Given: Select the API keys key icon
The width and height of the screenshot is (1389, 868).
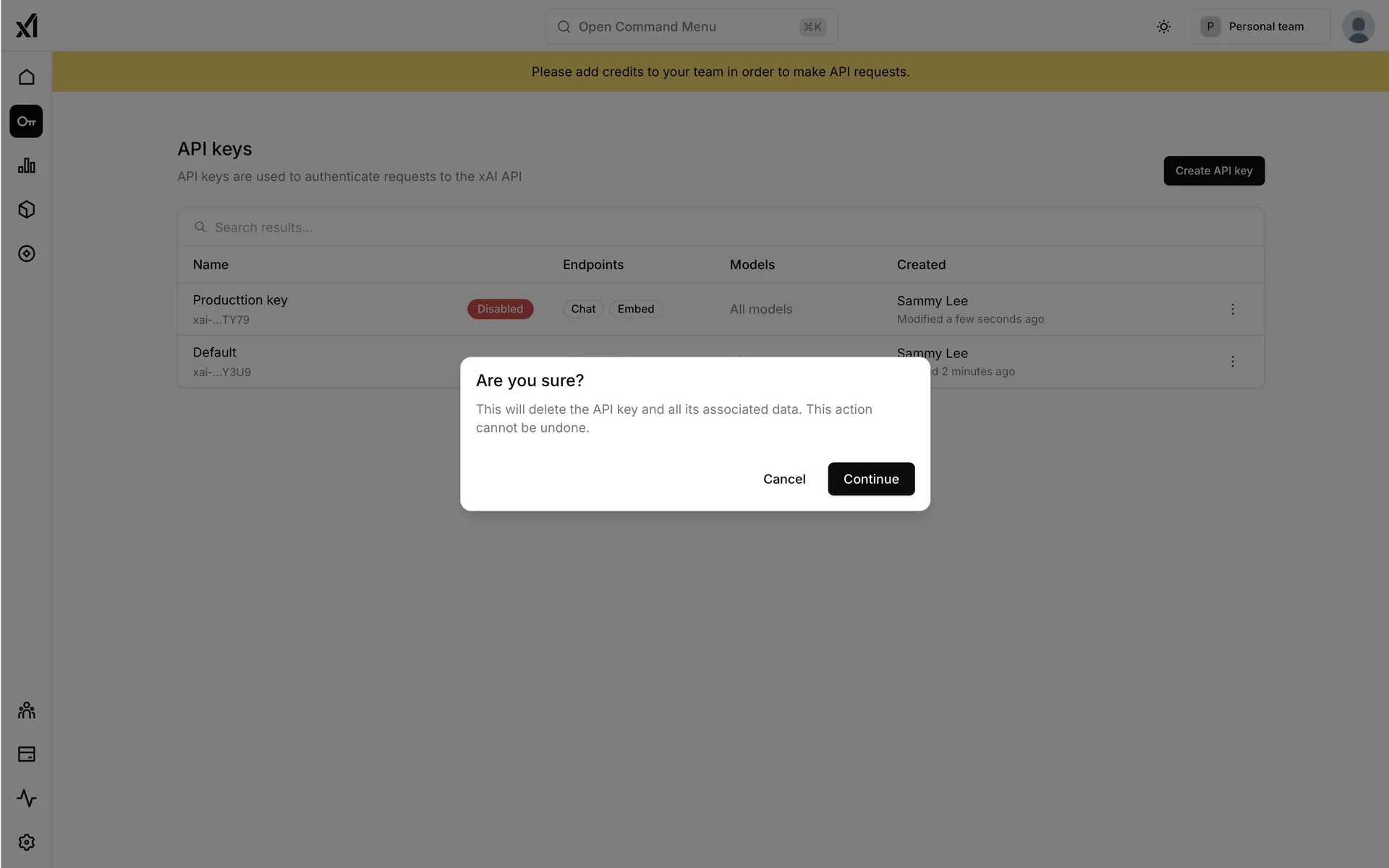Looking at the screenshot, I should point(27,122).
